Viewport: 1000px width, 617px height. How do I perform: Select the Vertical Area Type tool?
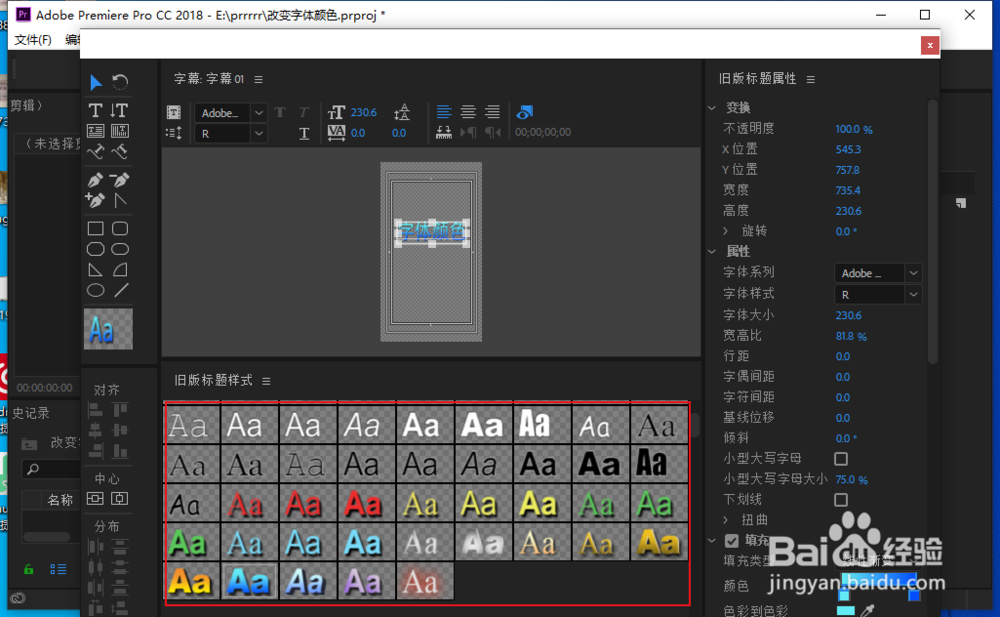tap(119, 131)
